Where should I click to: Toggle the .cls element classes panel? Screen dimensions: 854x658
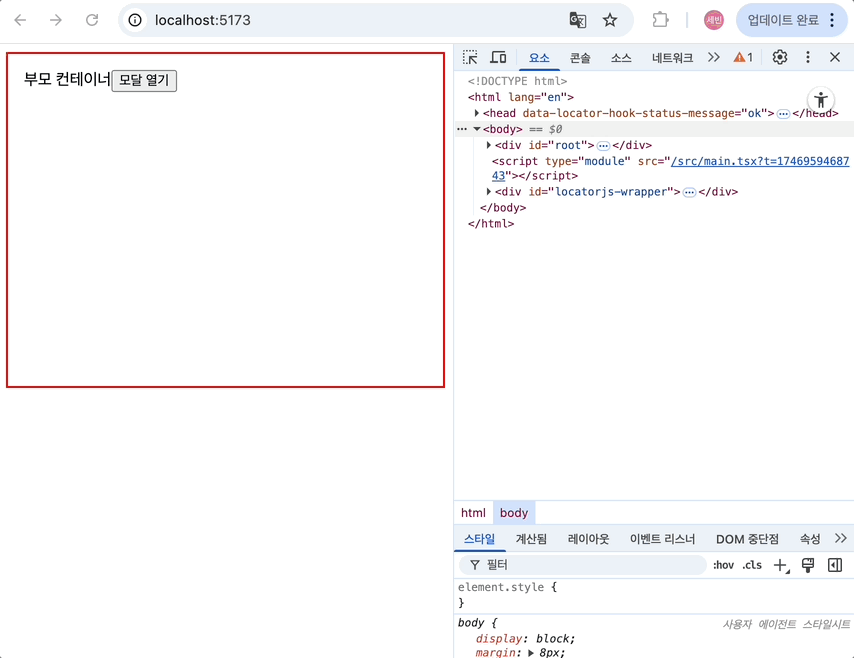752,565
